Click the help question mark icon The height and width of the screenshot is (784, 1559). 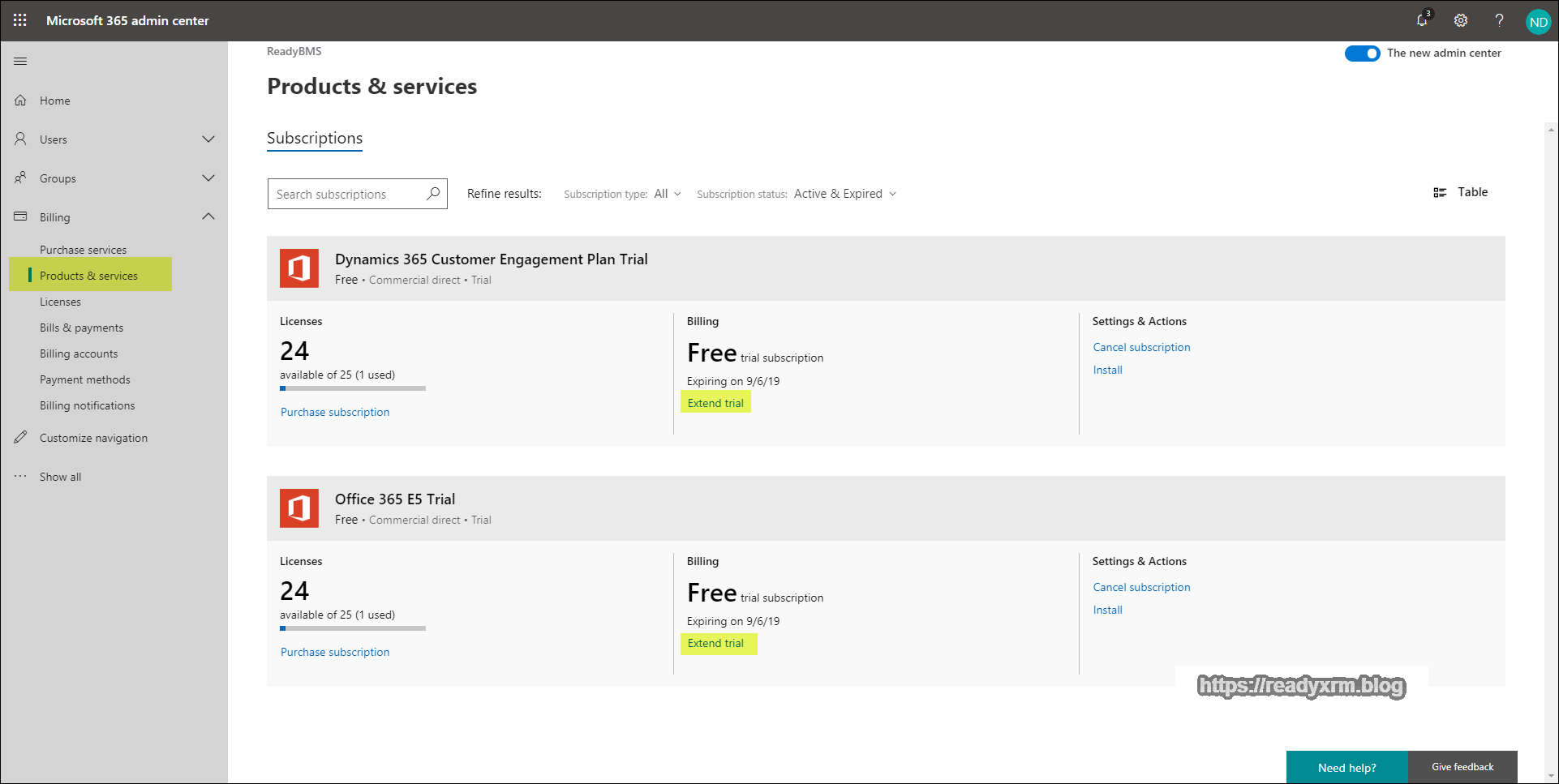[x=1499, y=20]
